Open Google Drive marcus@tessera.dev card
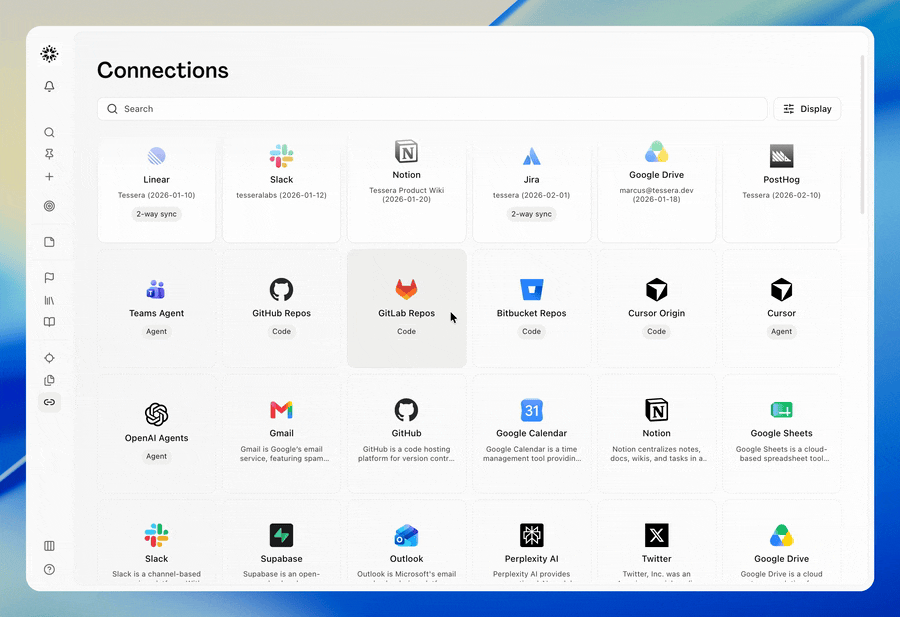 pyautogui.click(x=657, y=189)
